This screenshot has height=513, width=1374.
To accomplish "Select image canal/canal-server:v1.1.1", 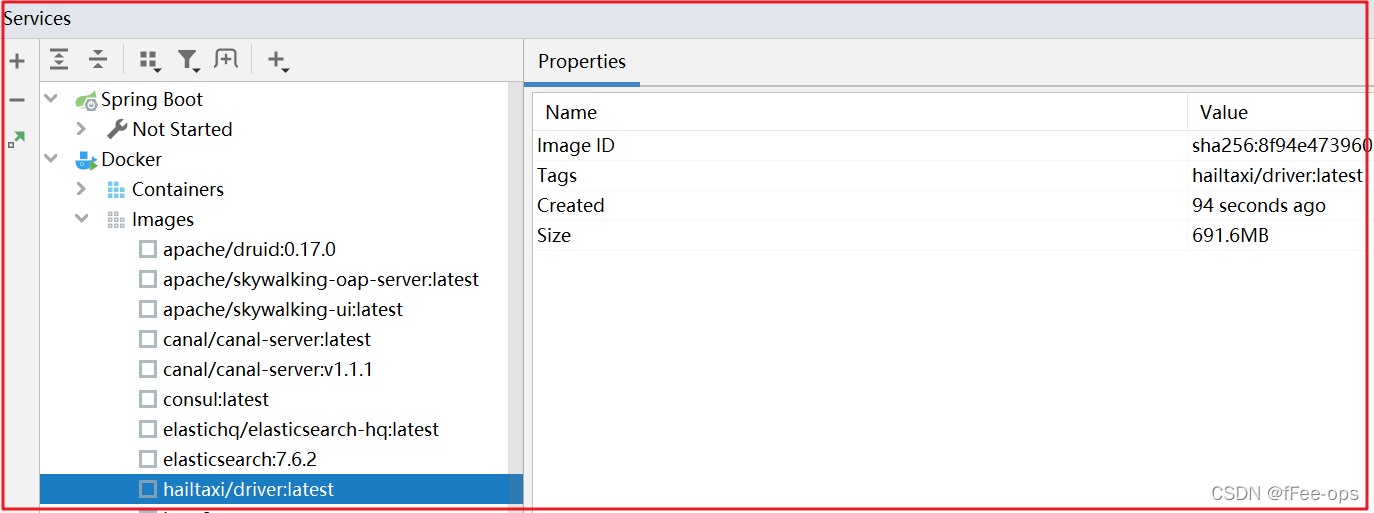I will (268, 369).
